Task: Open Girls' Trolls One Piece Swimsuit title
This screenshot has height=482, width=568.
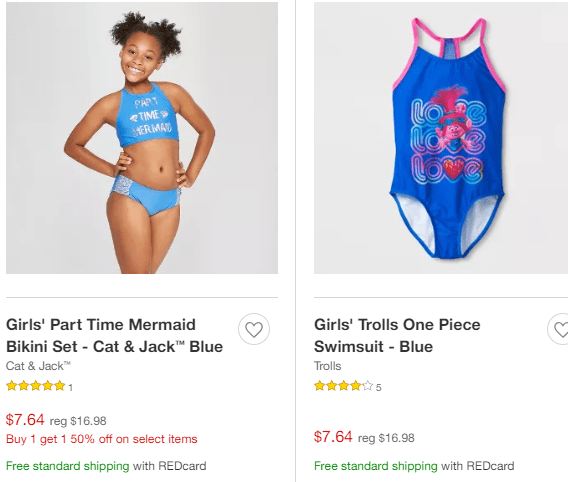Action: click(x=397, y=335)
